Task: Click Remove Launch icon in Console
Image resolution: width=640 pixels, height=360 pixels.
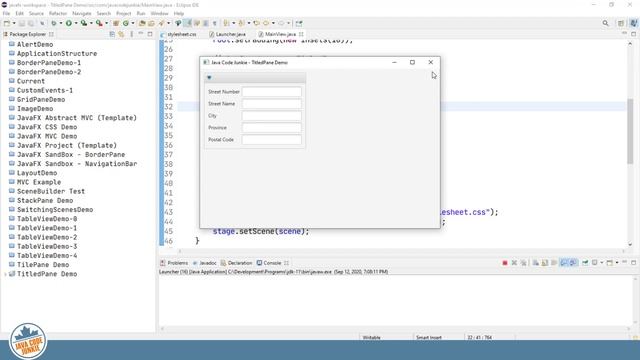Action: tap(514, 263)
